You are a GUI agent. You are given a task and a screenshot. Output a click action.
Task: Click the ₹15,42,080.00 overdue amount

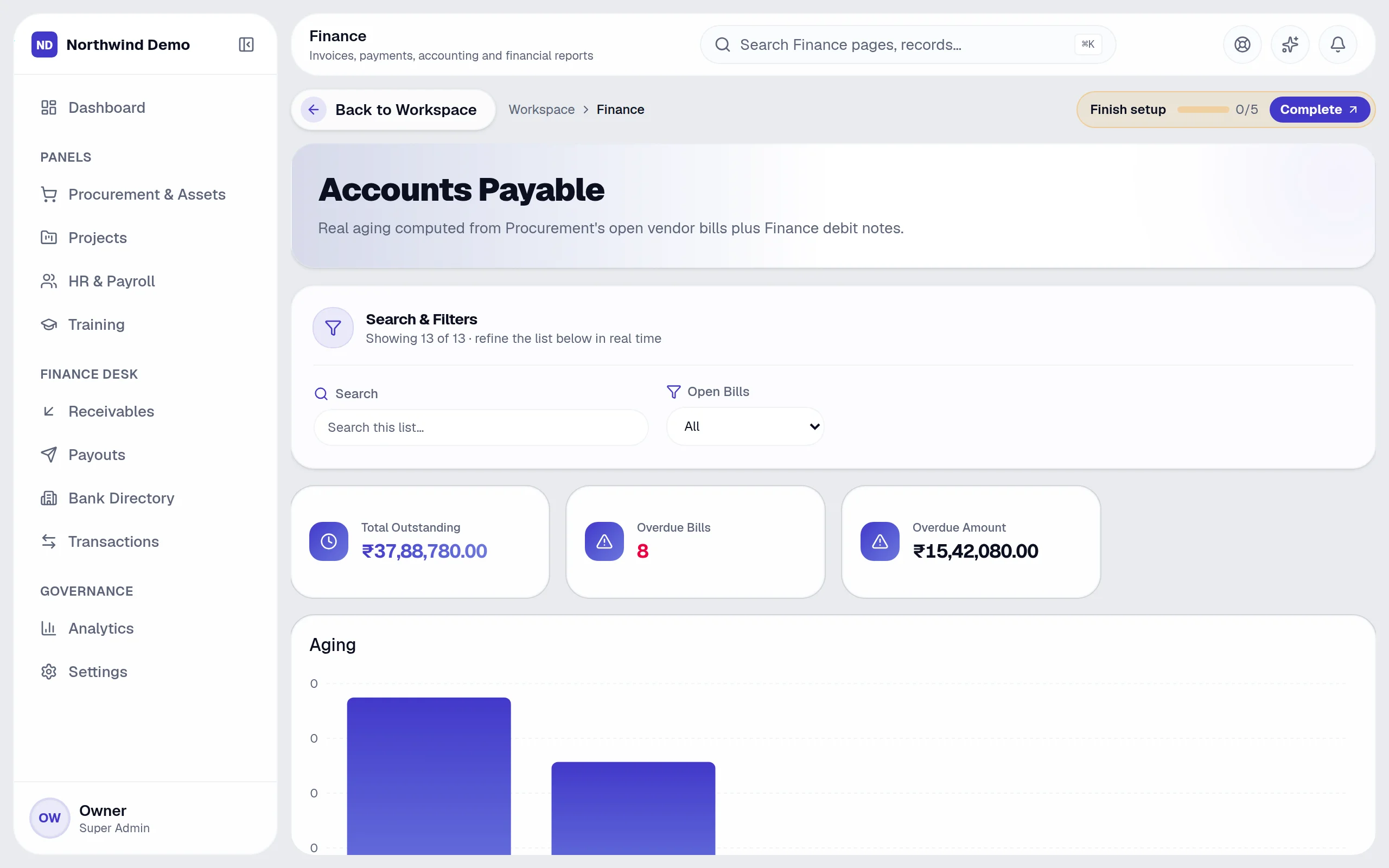tap(975, 551)
